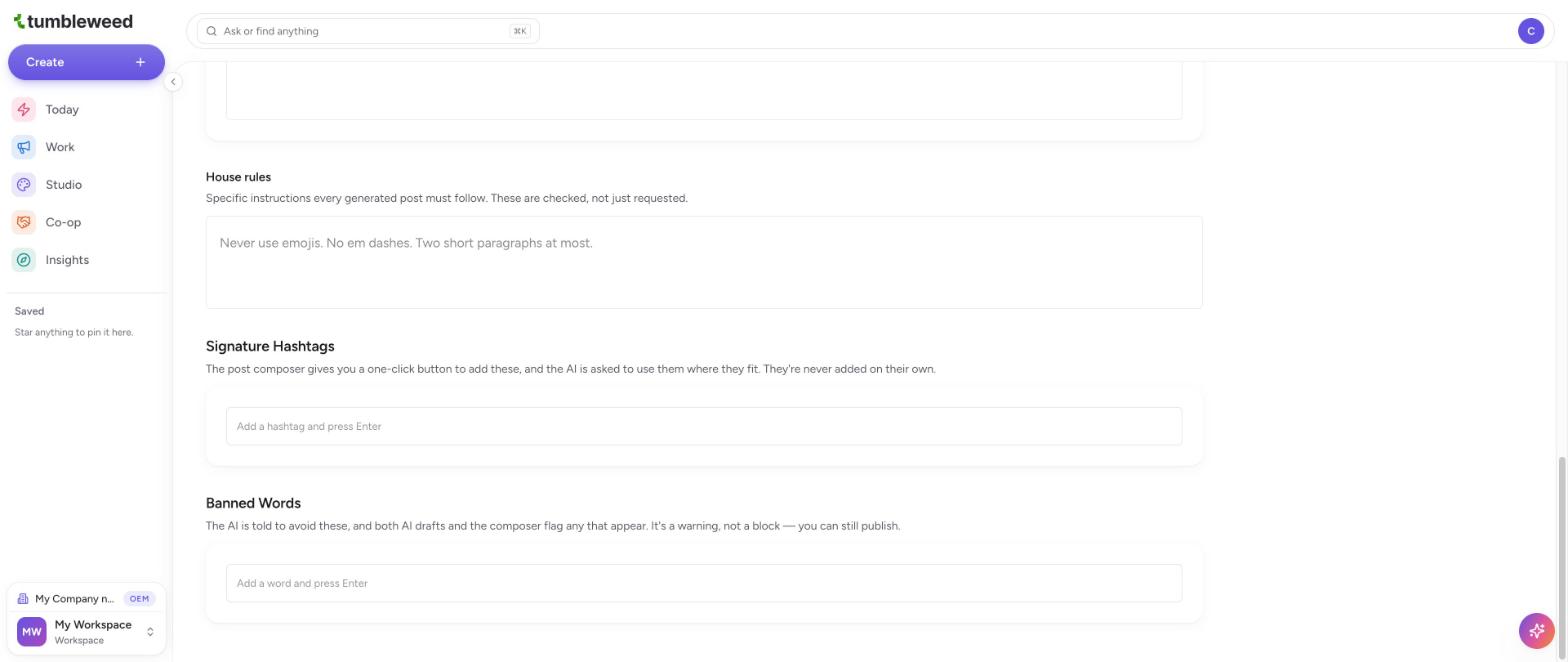Open the Insights section

86,260
